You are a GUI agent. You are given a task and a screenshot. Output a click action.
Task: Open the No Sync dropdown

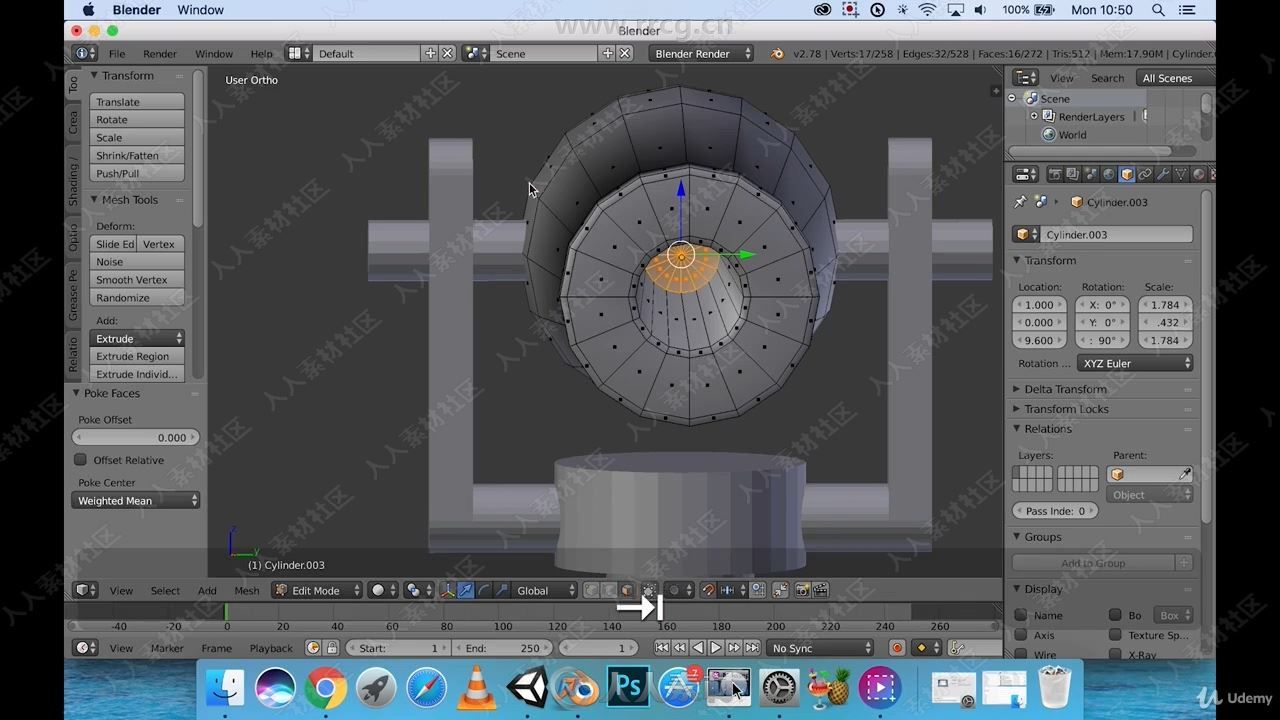tap(820, 648)
